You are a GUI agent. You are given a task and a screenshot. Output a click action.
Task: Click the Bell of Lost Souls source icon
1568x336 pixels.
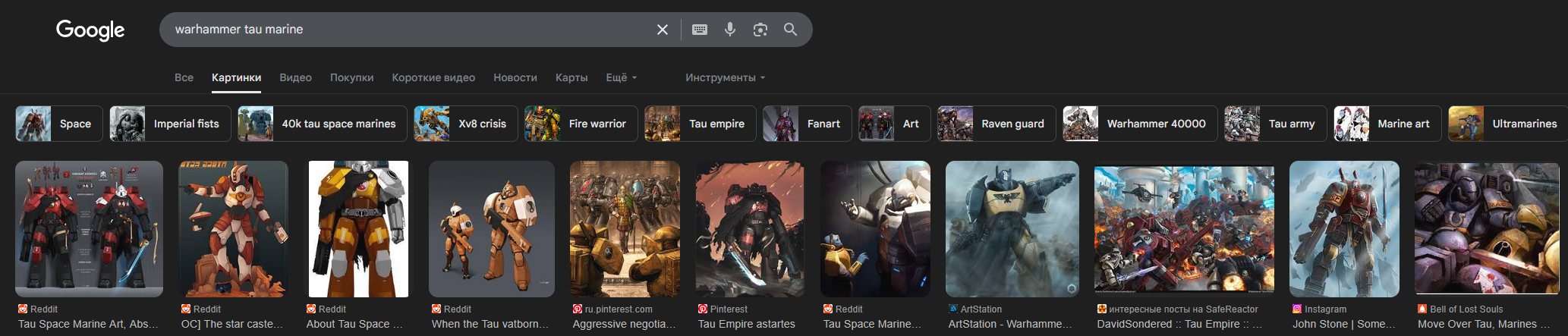[x=1422, y=309]
